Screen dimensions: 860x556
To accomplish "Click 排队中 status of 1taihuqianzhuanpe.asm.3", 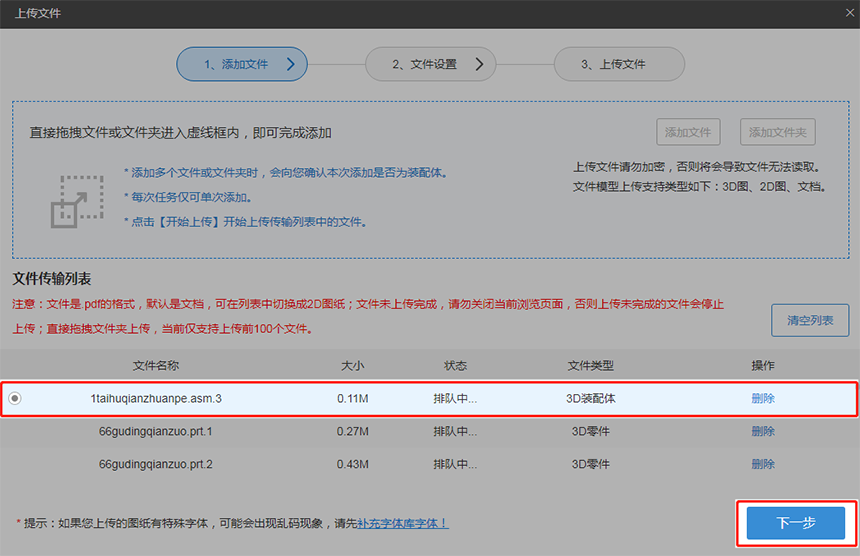I will point(455,399).
